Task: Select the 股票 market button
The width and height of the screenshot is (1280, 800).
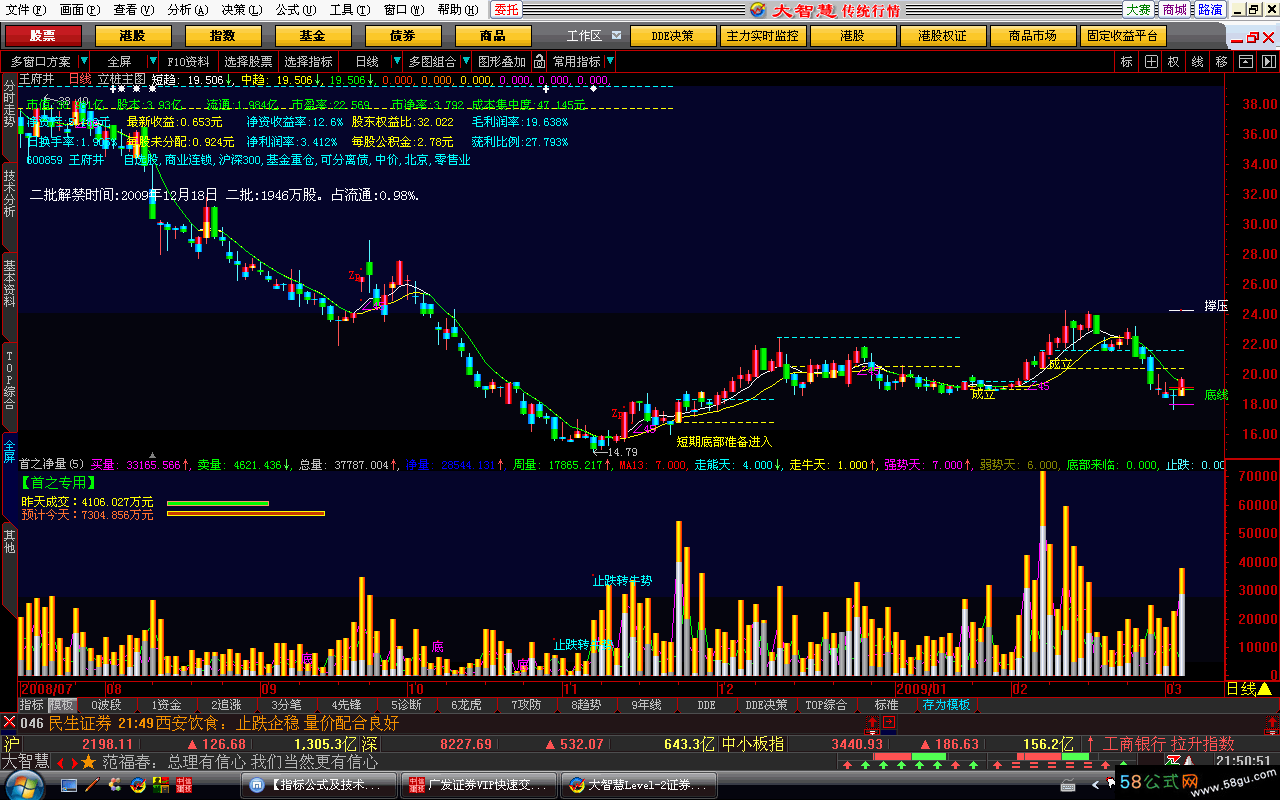Action: point(43,35)
